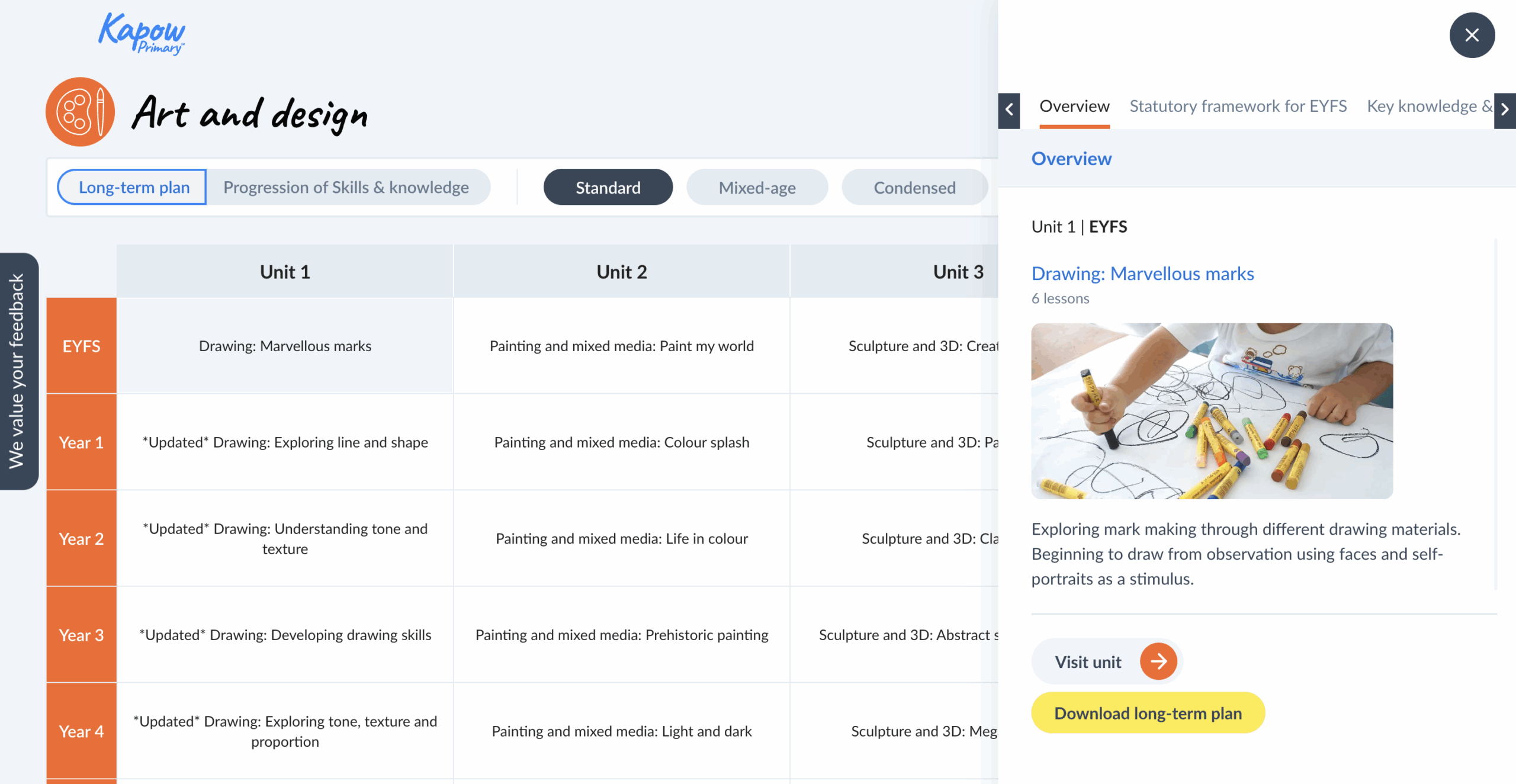
Task: Choose the Standard plan option
Action: click(x=608, y=187)
